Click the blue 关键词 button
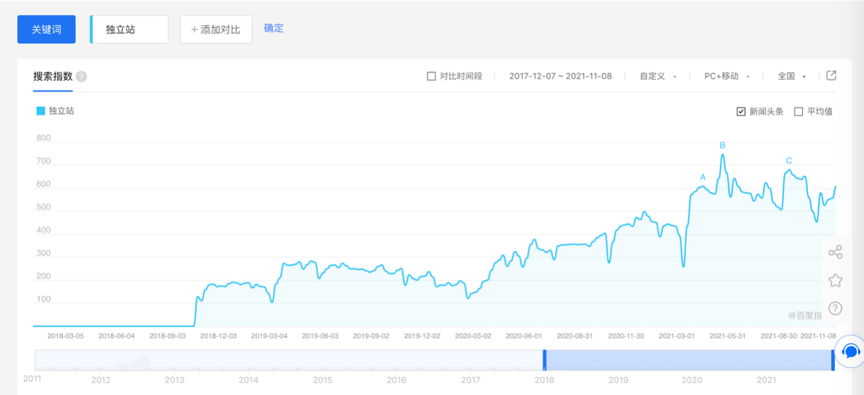Image resolution: width=864 pixels, height=395 pixels. 46,29
